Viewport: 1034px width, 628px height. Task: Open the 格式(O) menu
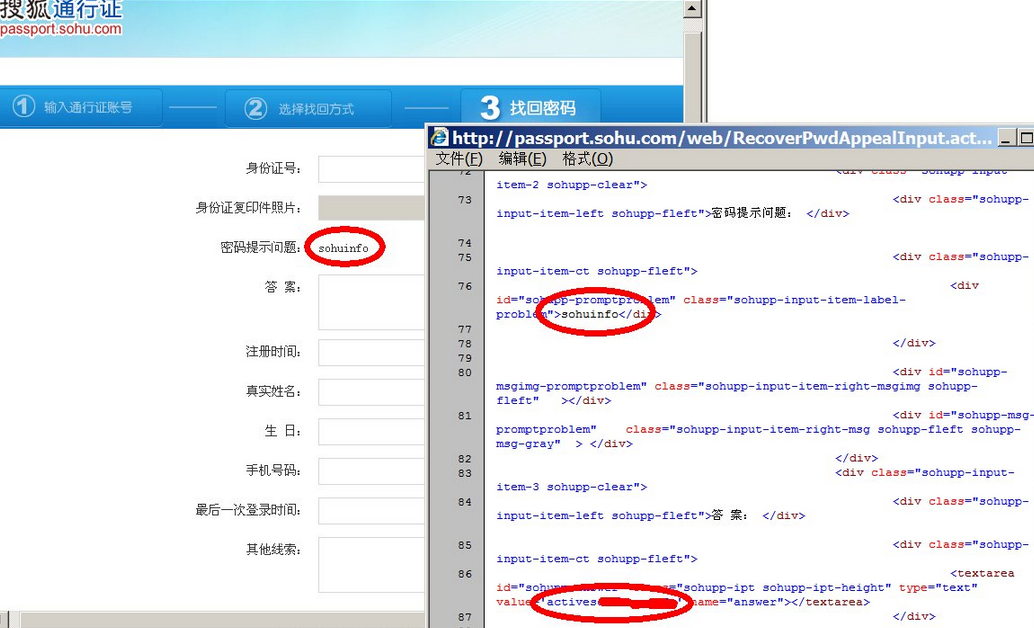click(585, 158)
